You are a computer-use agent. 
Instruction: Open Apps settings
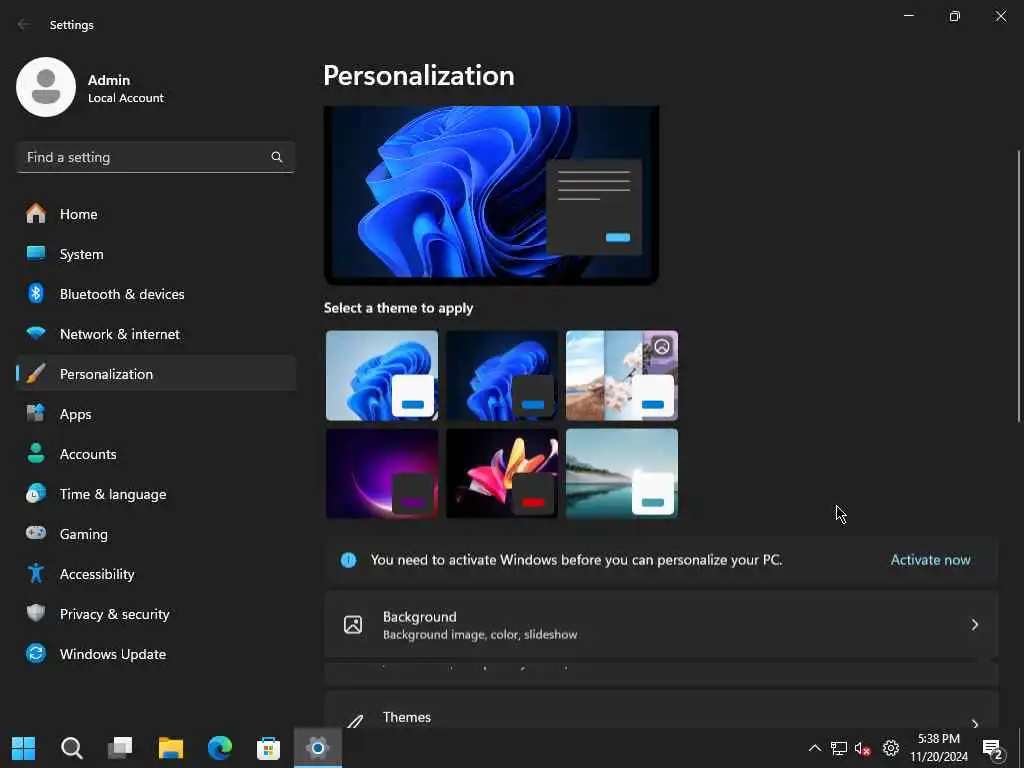pyautogui.click(x=156, y=413)
